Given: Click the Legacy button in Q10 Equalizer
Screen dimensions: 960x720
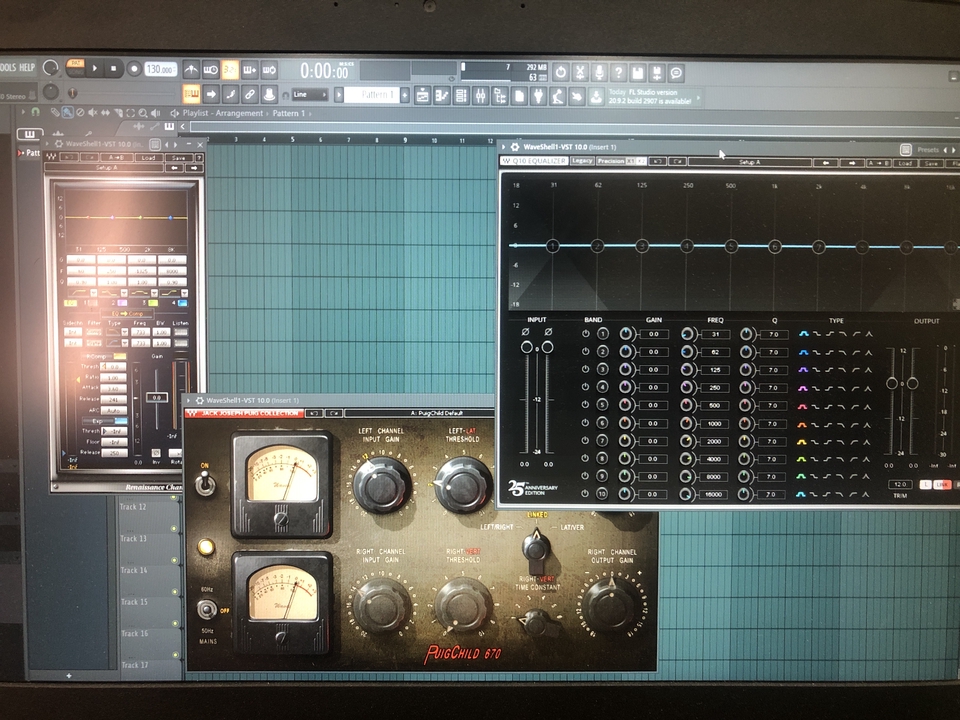Looking at the screenshot, I should tap(582, 161).
